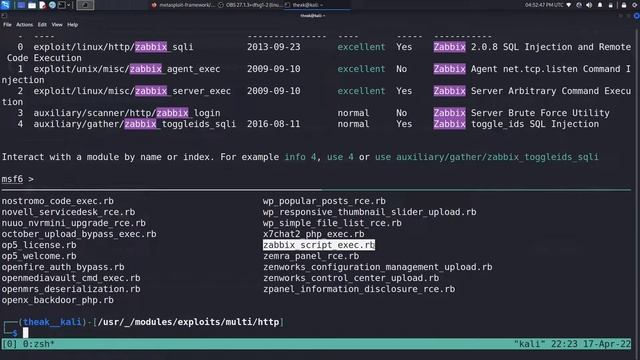Click the 'excellent' rank in zabbix_sqli row
This screenshot has height=360, width=640.
click(x=361, y=47)
